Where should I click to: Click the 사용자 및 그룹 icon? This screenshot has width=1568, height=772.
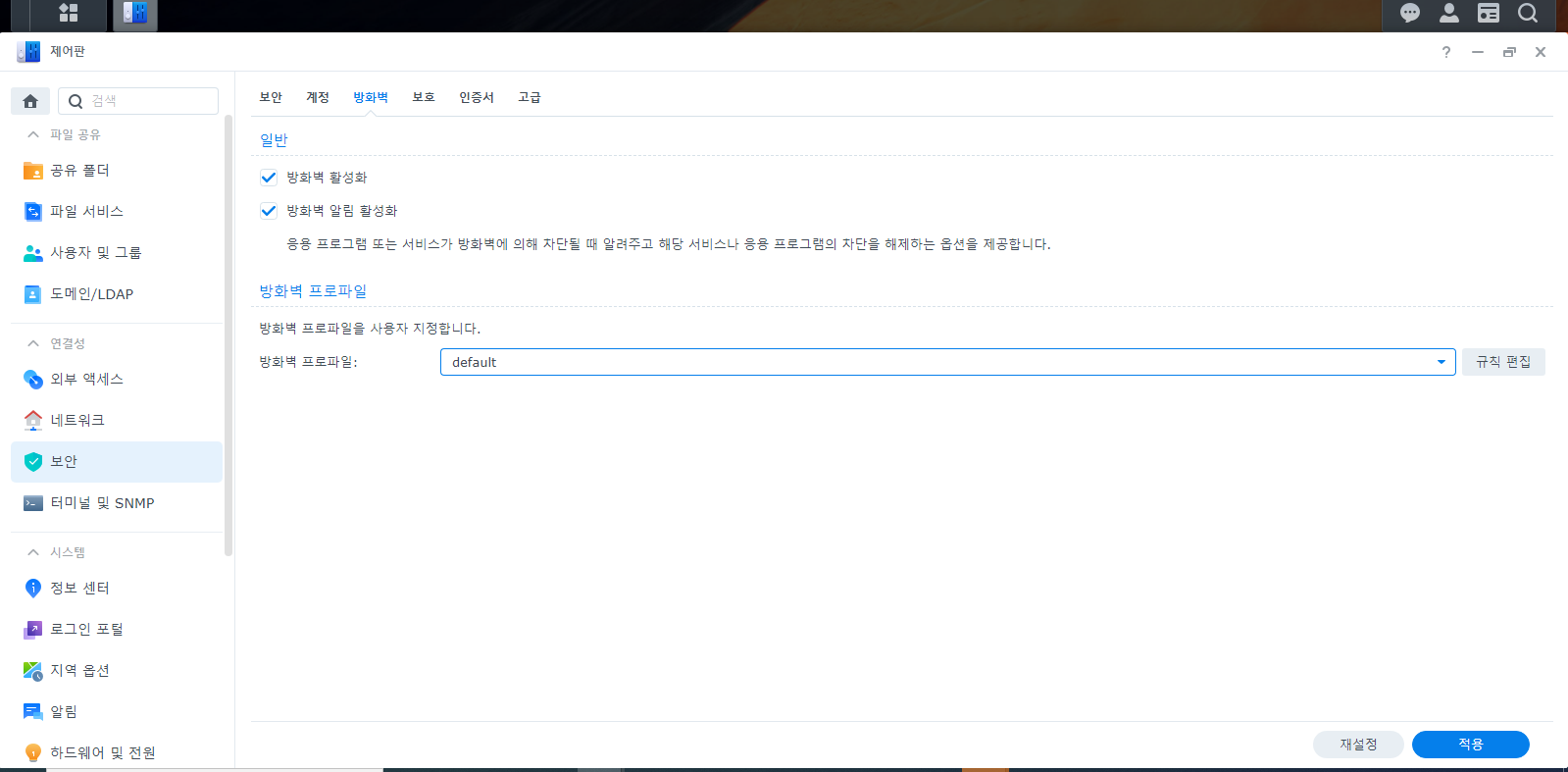32,253
